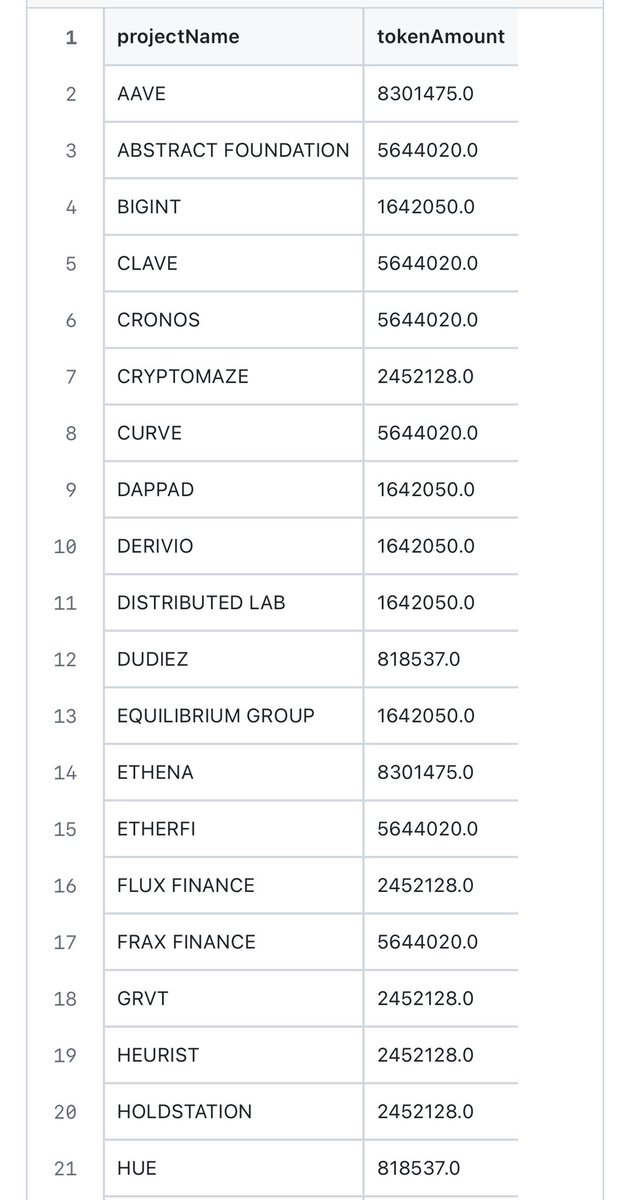Click the AAVE project cell

[233, 94]
